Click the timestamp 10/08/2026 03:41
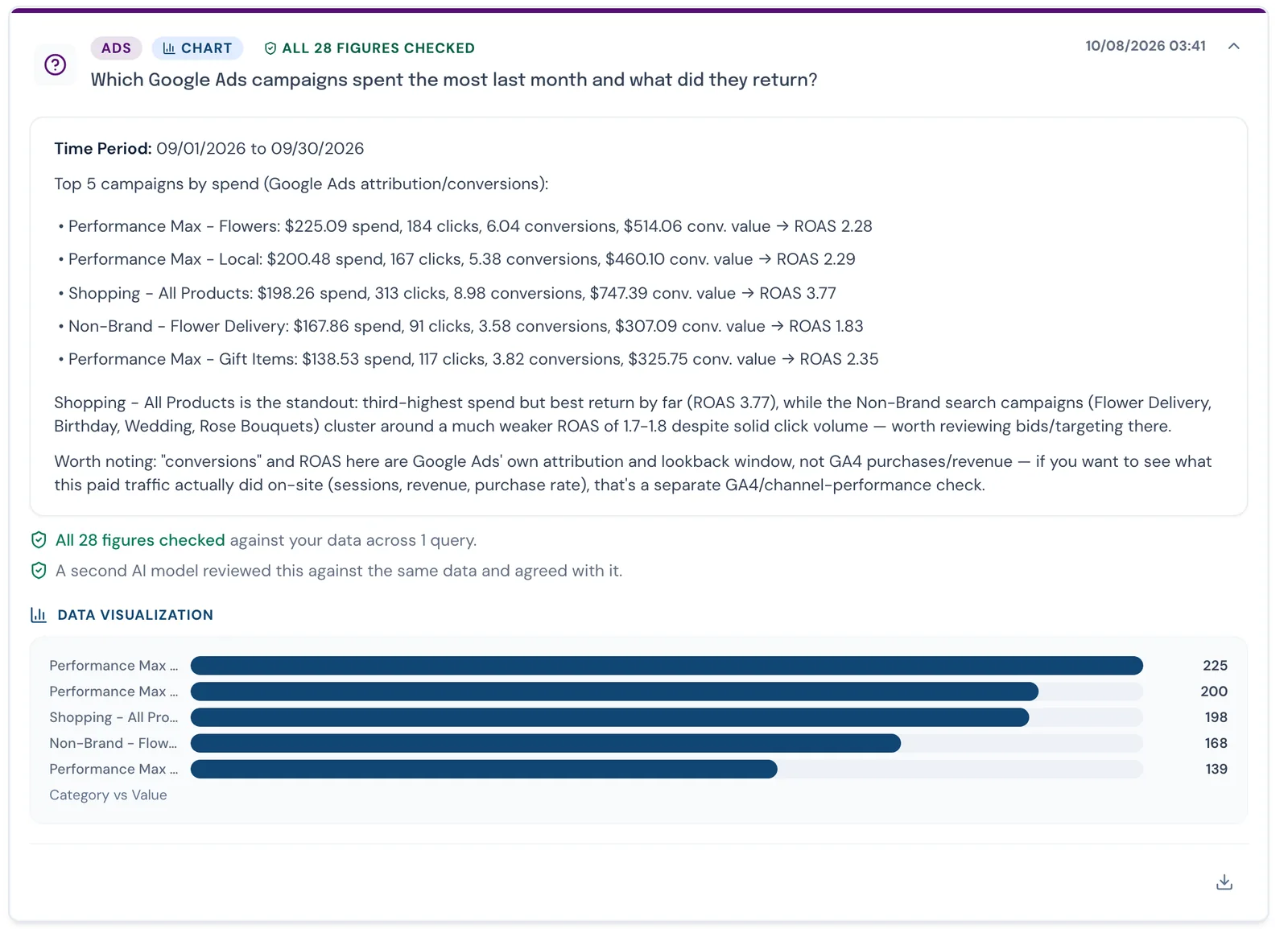Image resolution: width=1288 pixels, height=929 pixels. (x=1145, y=46)
